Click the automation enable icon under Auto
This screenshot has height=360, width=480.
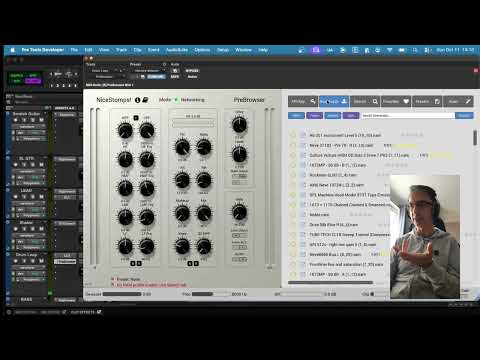(175, 71)
